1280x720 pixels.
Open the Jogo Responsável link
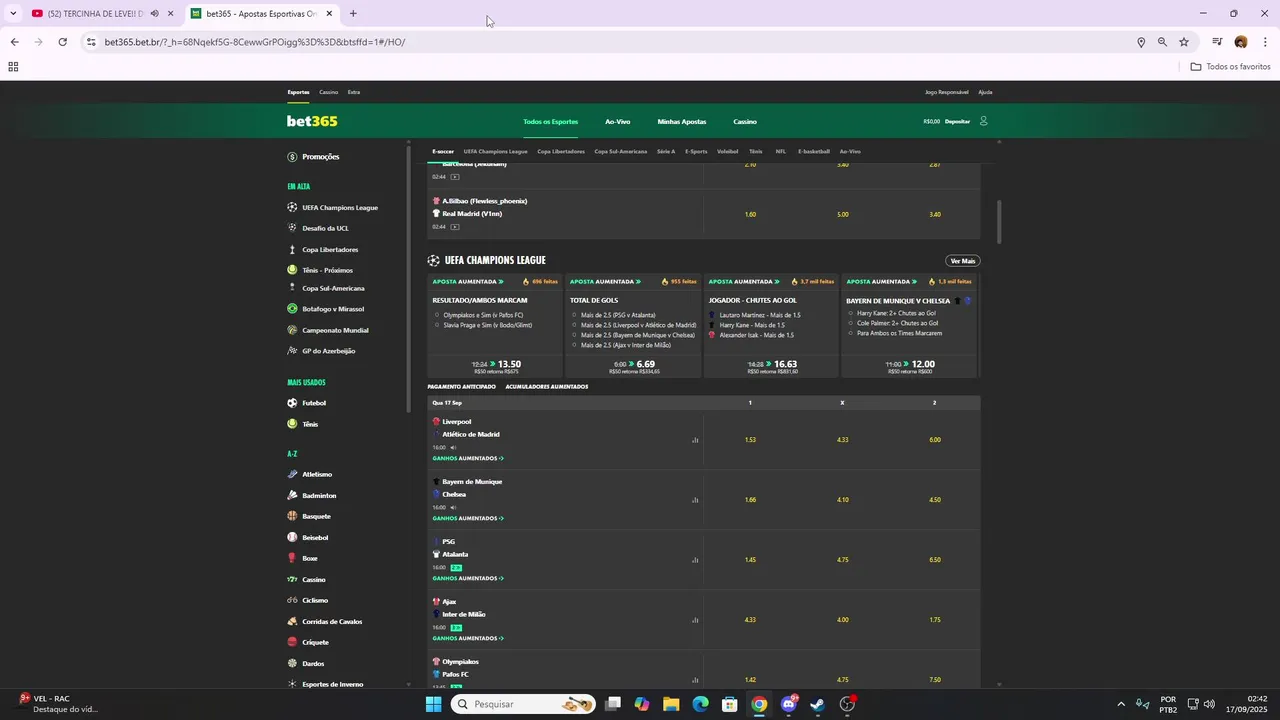pyautogui.click(x=947, y=92)
